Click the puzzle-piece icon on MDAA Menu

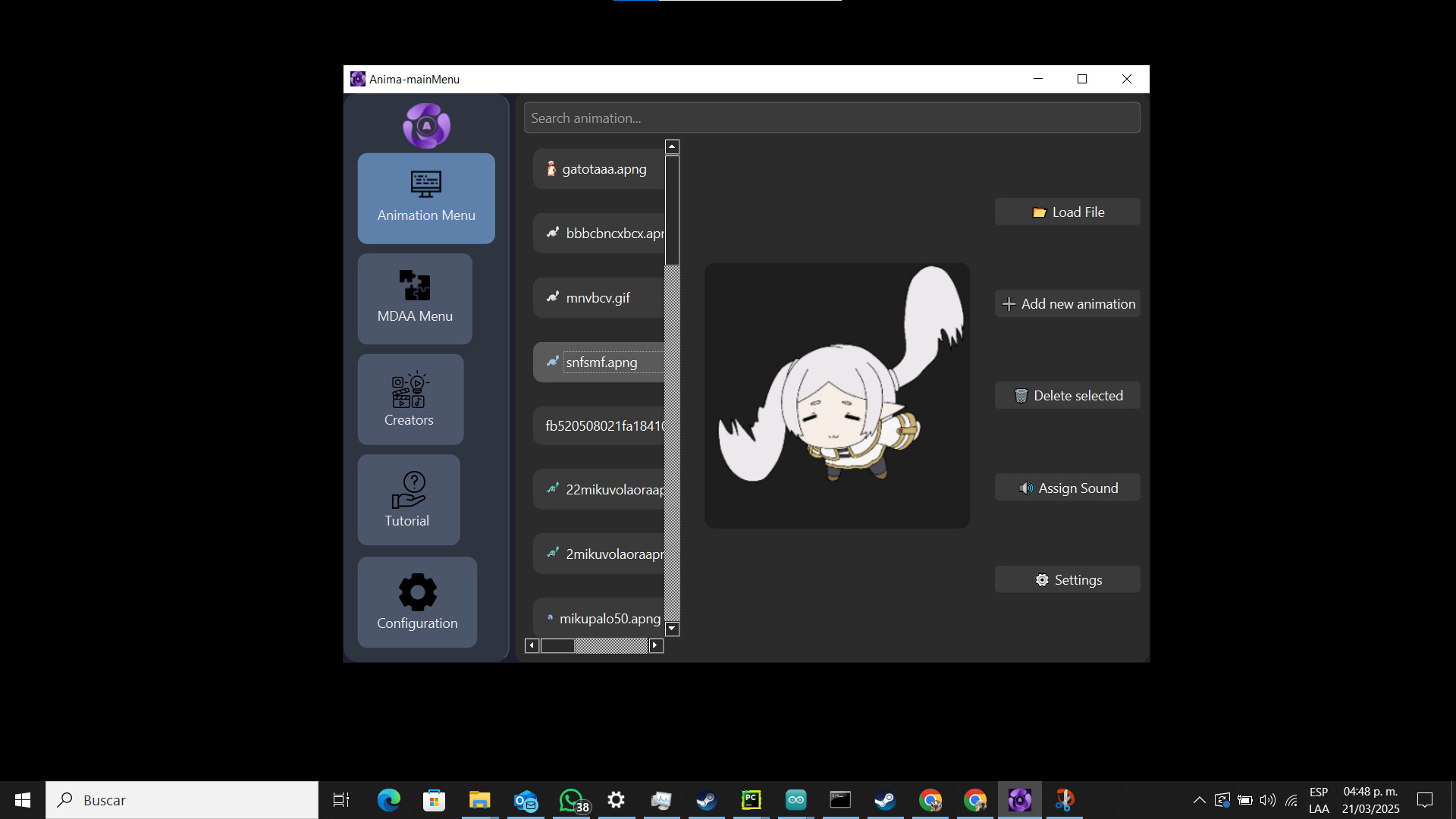tap(414, 285)
